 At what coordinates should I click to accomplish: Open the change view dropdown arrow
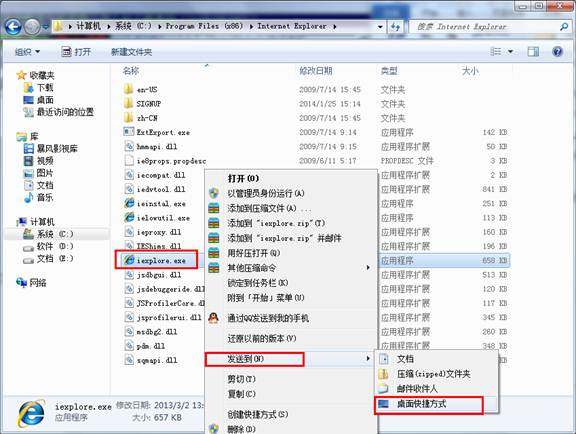pos(510,52)
